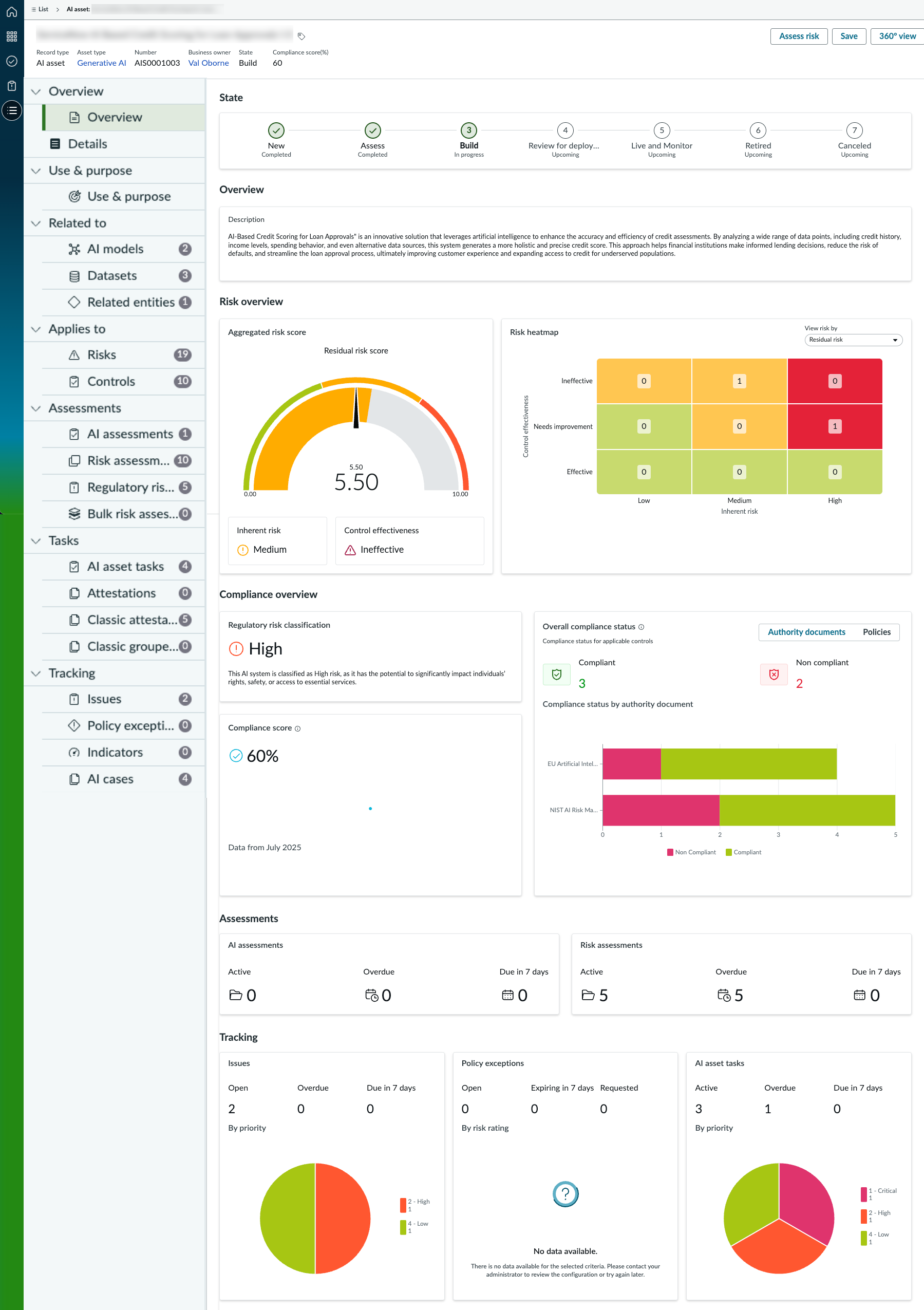Switch to the Policies tab
The image size is (924, 1310).
click(876, 632)
